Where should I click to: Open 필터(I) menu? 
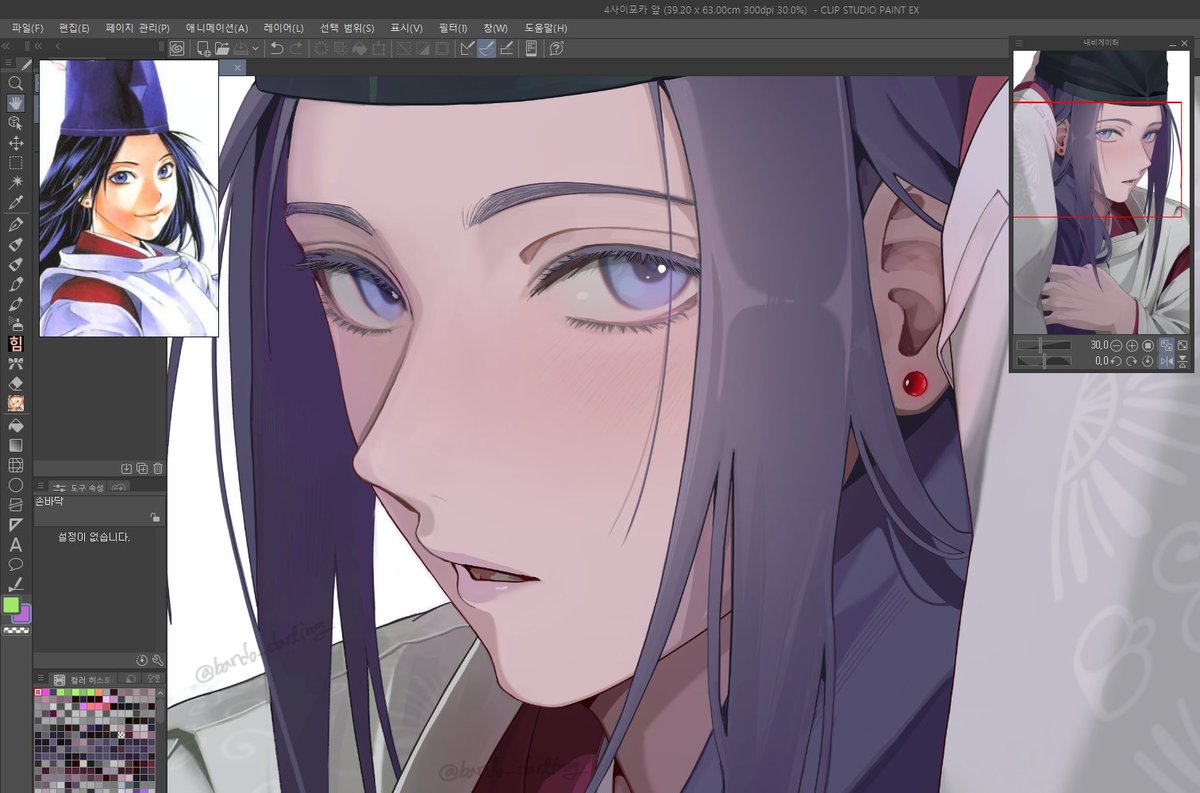coord(453,28)
